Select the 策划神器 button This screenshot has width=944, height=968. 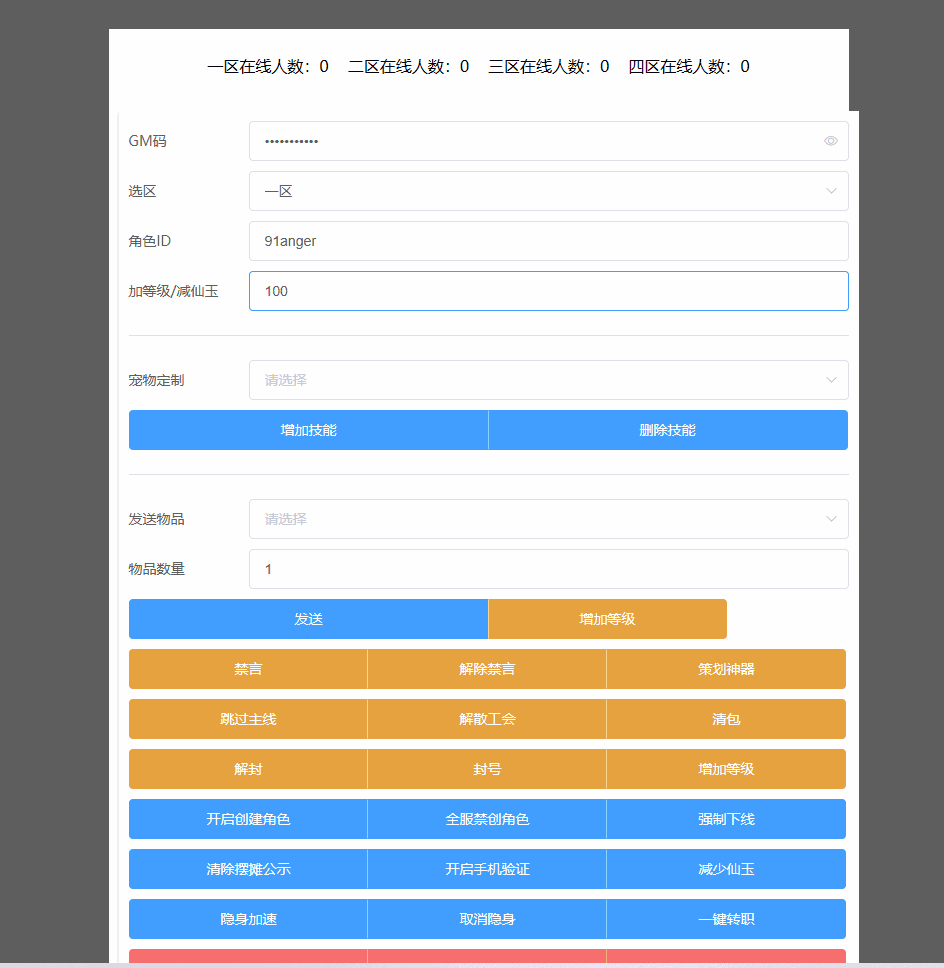(726, 669)
